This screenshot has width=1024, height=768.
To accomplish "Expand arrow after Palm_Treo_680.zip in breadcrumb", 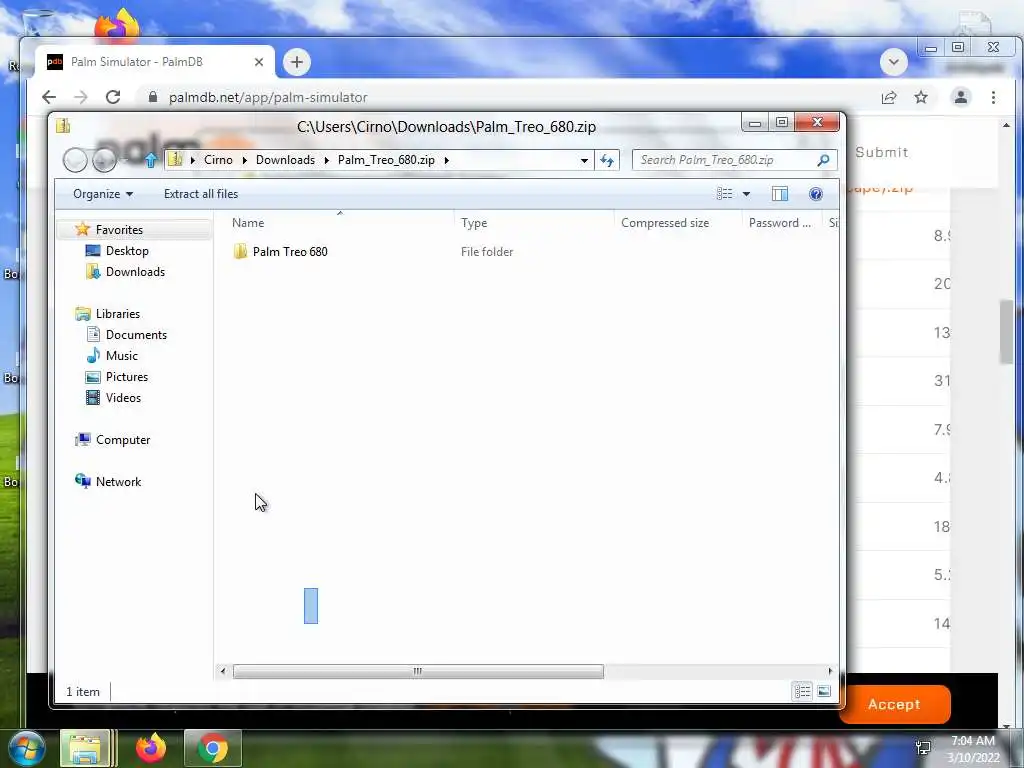I will (x=447, y=160).
